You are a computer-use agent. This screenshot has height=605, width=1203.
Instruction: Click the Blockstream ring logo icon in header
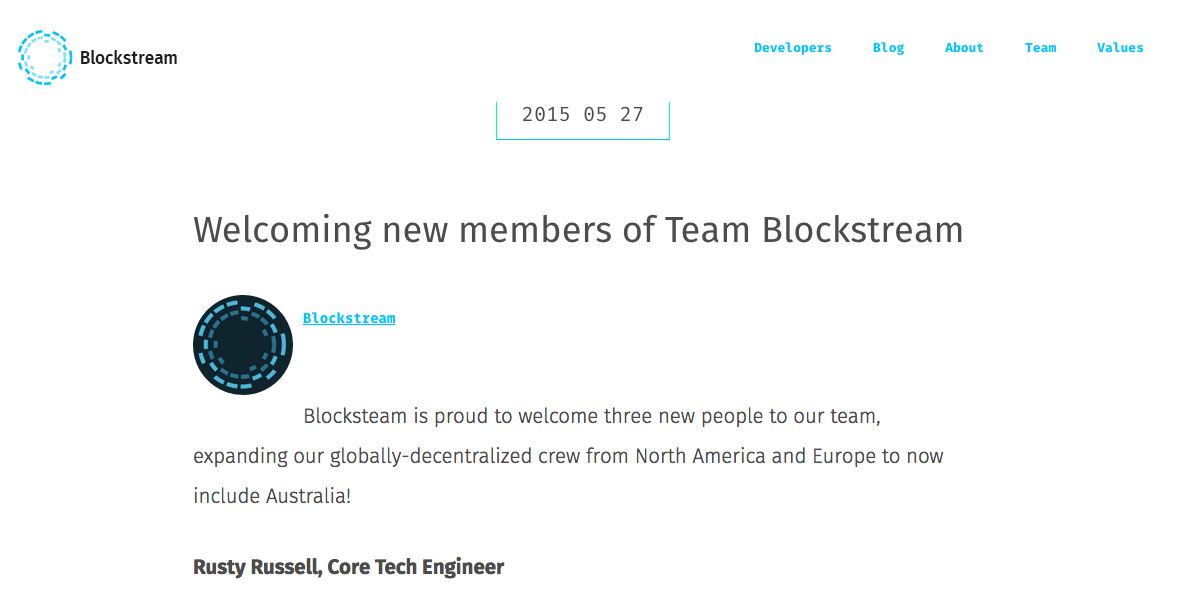(x=45, y=57)
